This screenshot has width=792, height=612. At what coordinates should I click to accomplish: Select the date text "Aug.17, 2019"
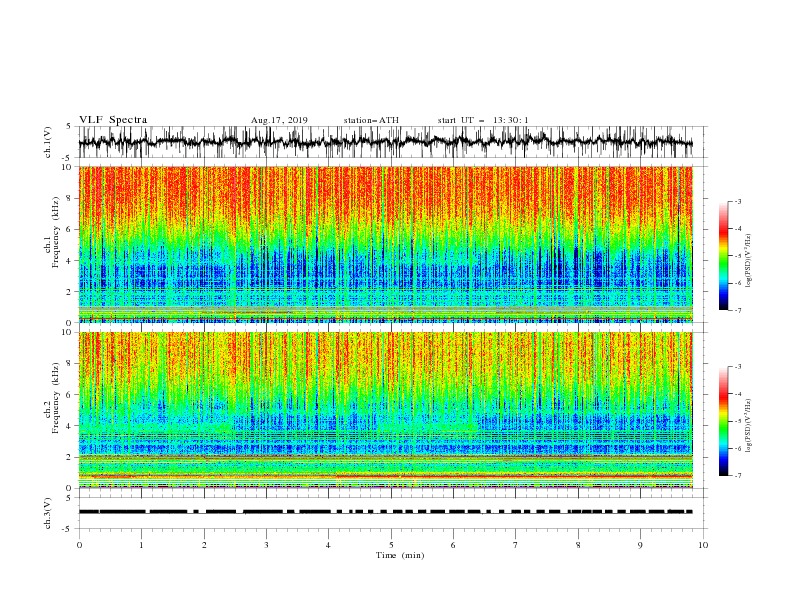(279, 120)
